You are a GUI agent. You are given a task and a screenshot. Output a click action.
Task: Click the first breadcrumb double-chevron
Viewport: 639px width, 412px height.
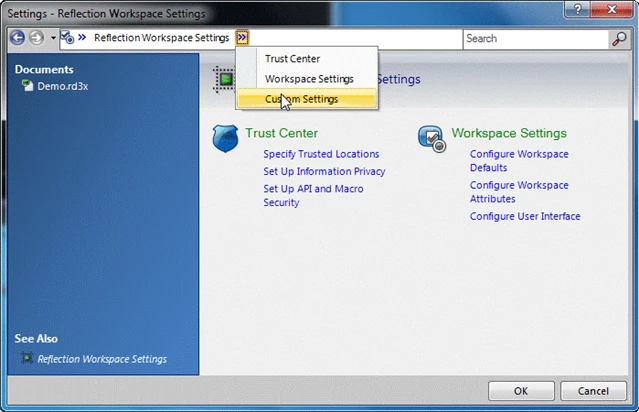(82, 37)
